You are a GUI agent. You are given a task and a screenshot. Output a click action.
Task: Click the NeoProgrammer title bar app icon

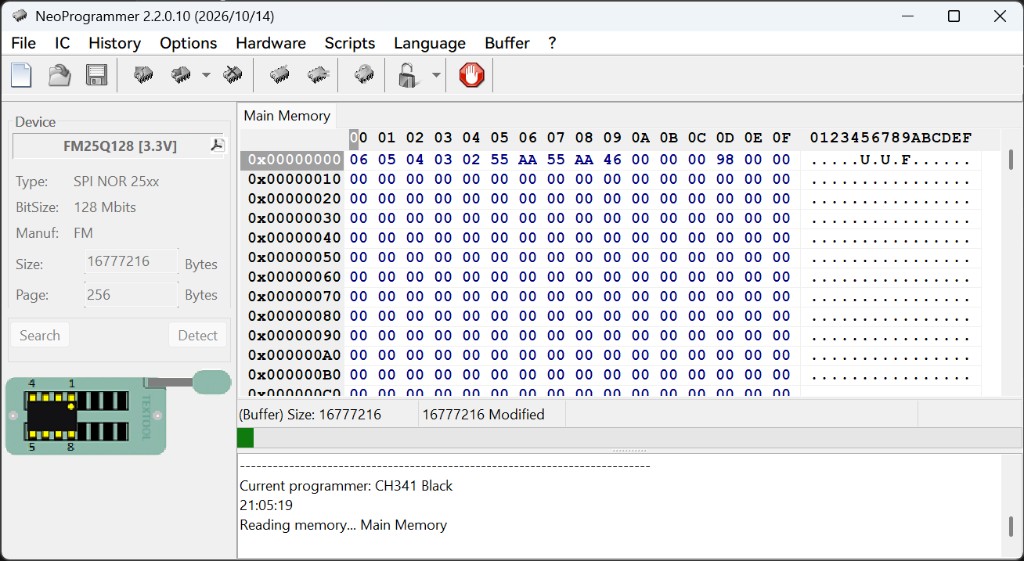point(20,16)
